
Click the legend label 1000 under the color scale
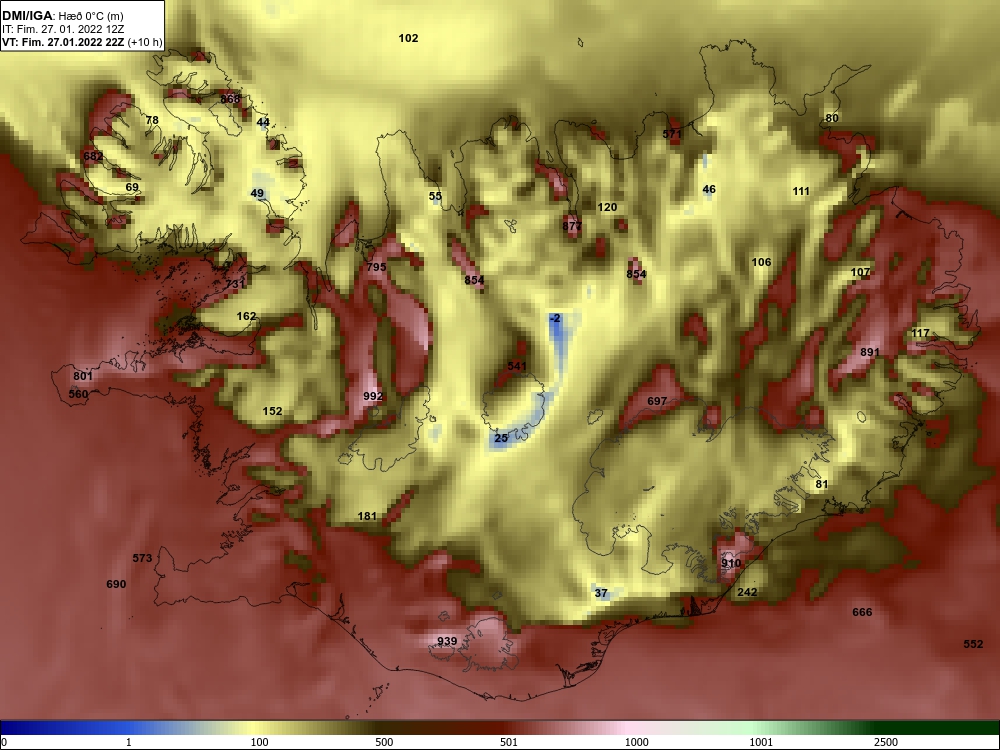coord(636,742)
